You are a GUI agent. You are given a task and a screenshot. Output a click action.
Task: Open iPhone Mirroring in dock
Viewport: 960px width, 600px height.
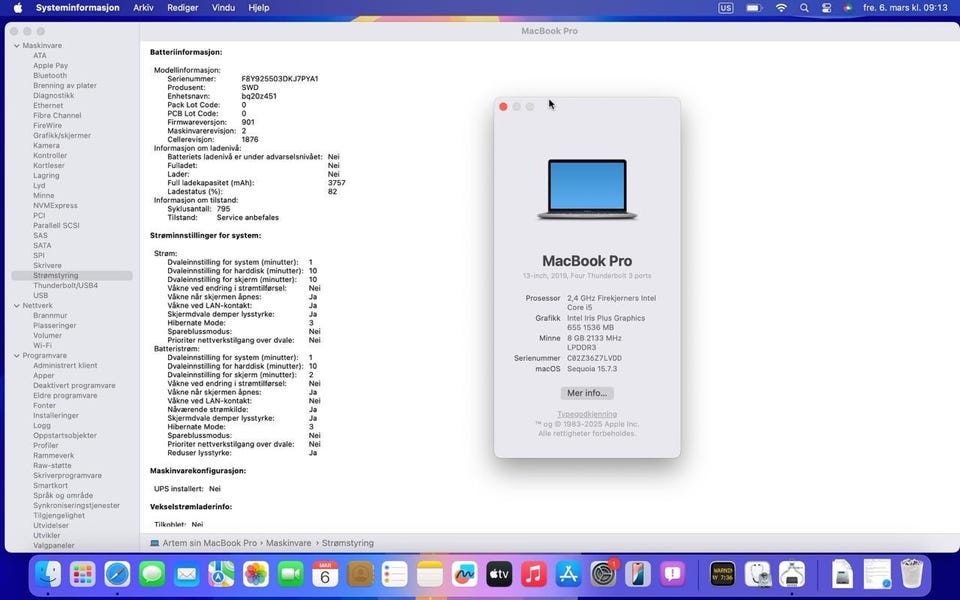tap(638, 574)
